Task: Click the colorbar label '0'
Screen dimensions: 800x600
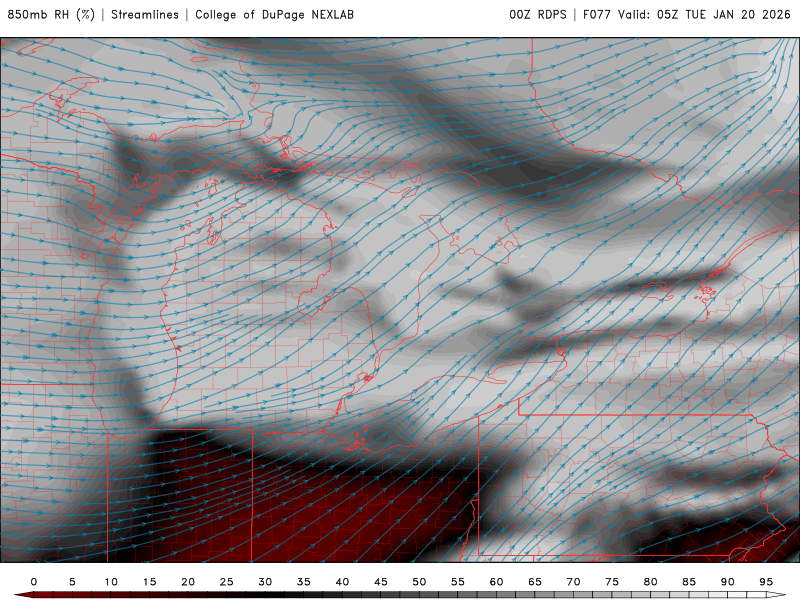Action: click(34, 582)
